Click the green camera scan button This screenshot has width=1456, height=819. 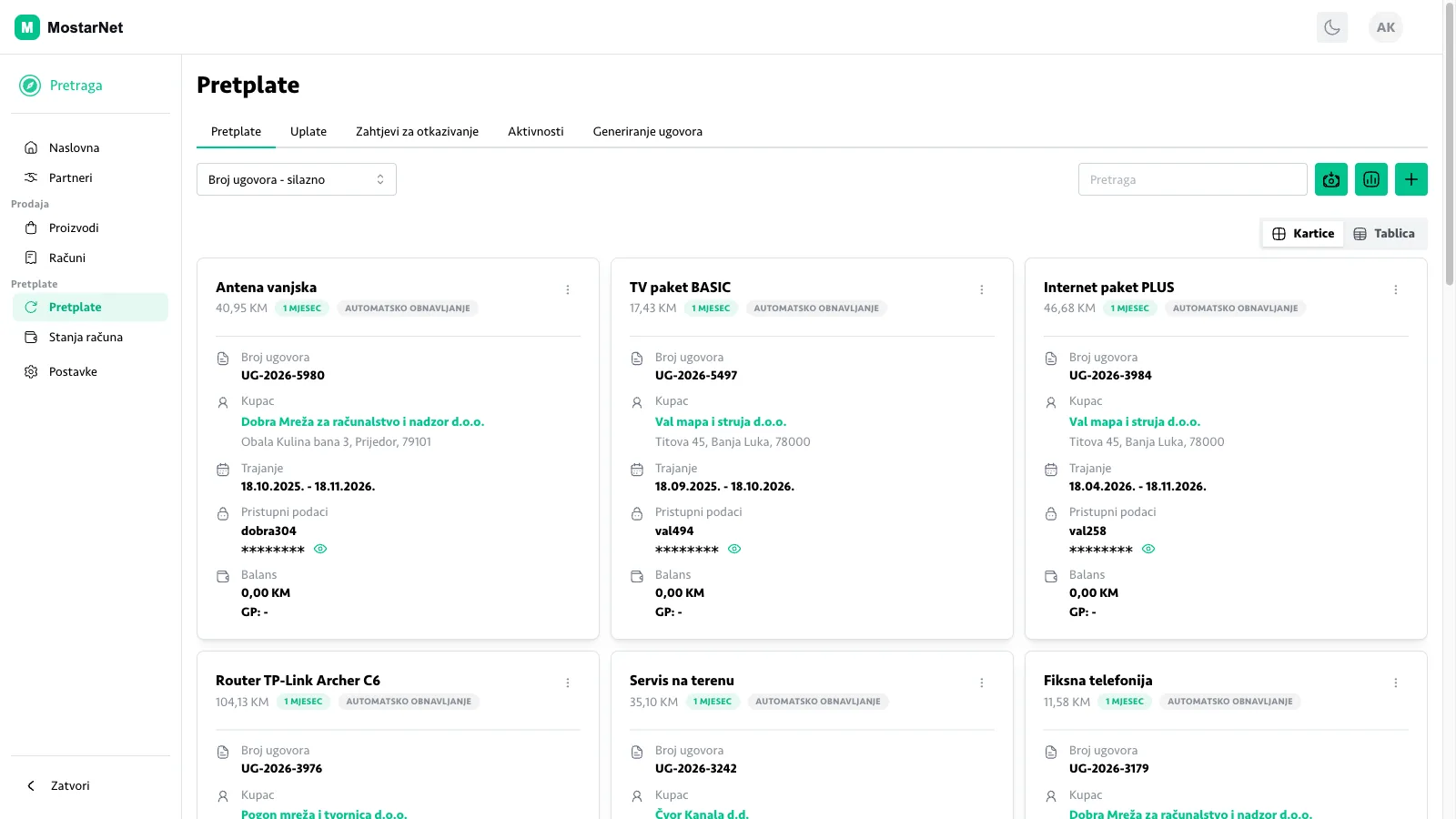[1331, 179]
